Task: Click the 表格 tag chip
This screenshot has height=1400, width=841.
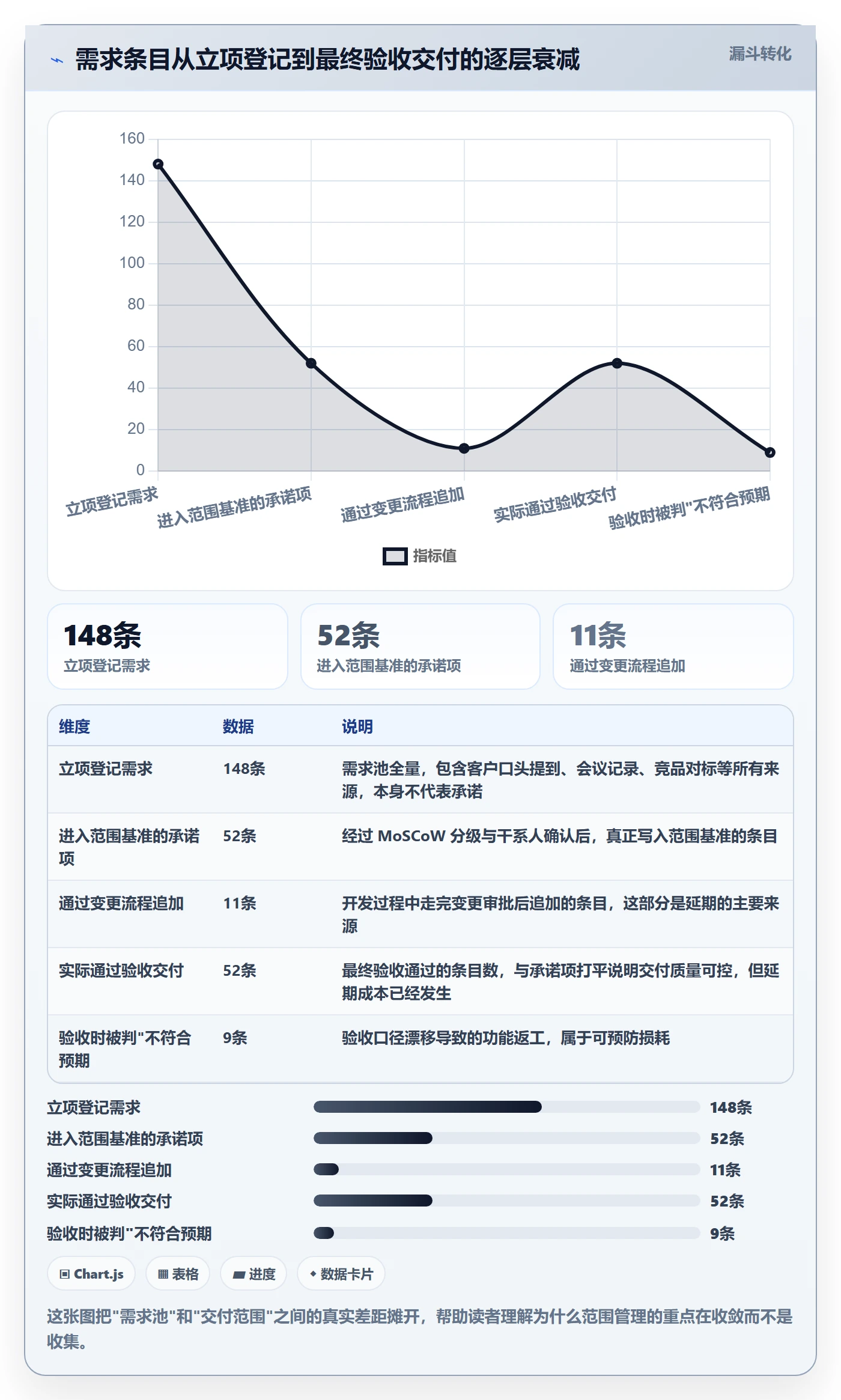Action: pos(178,1274)
